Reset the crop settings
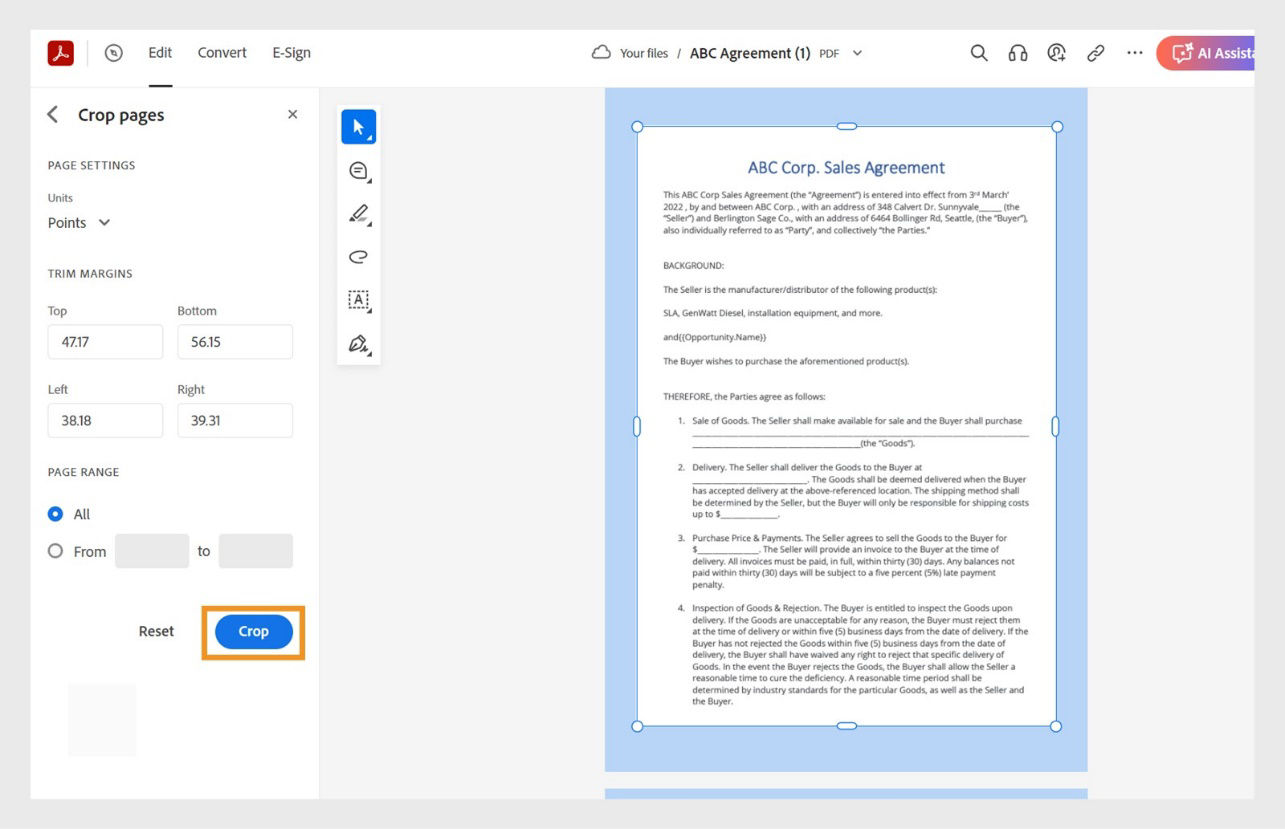 [x=156, y=631]
